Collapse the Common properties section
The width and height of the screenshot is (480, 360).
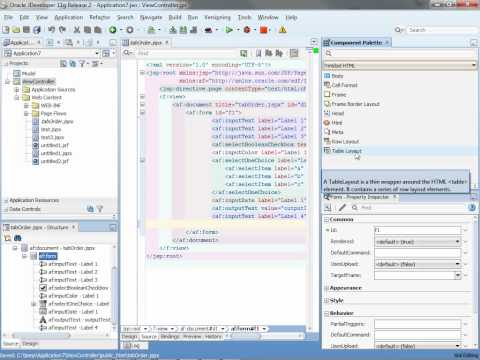coord(326,219)
